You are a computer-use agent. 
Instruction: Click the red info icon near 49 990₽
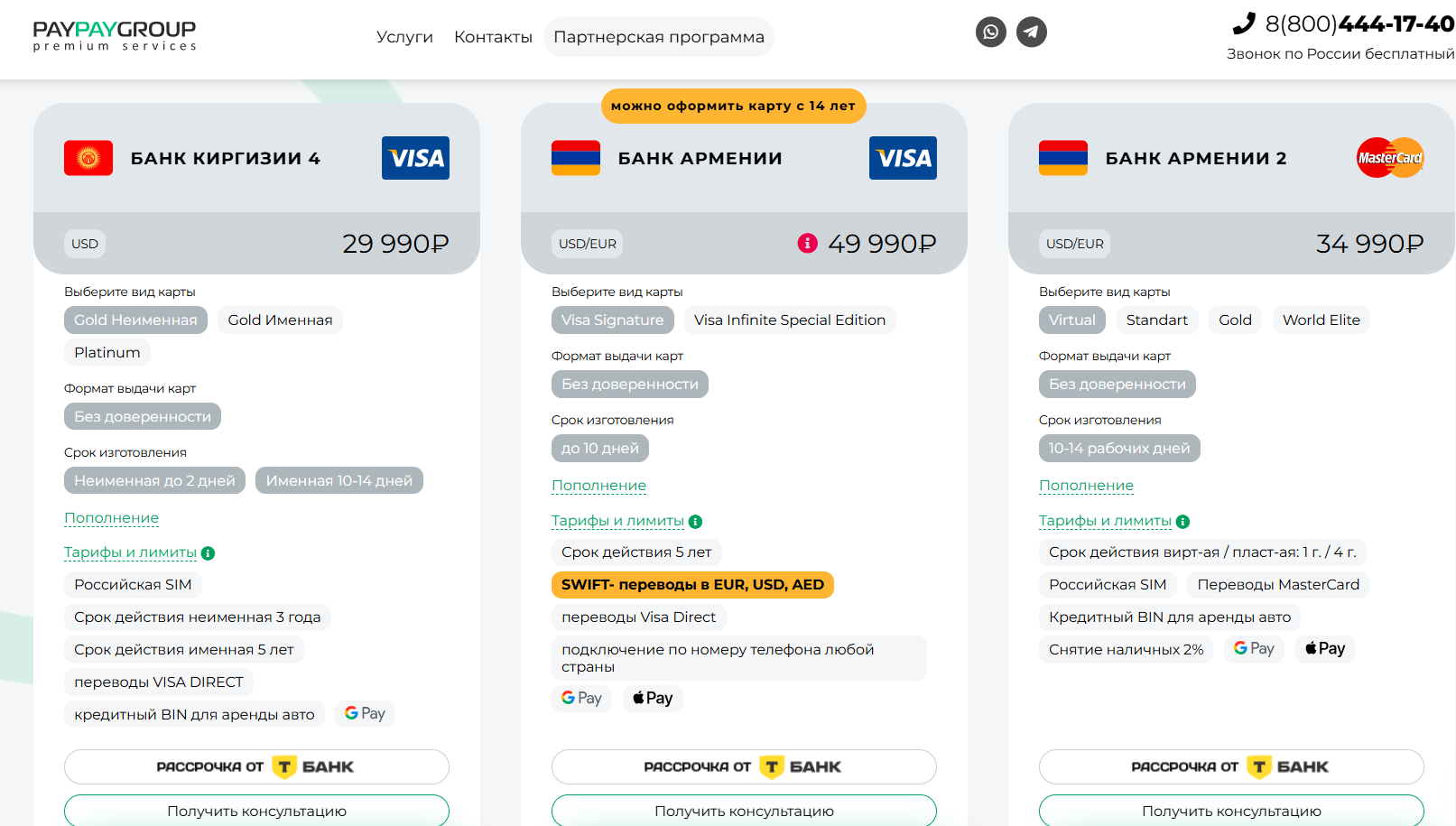click(x=807, y=243)
